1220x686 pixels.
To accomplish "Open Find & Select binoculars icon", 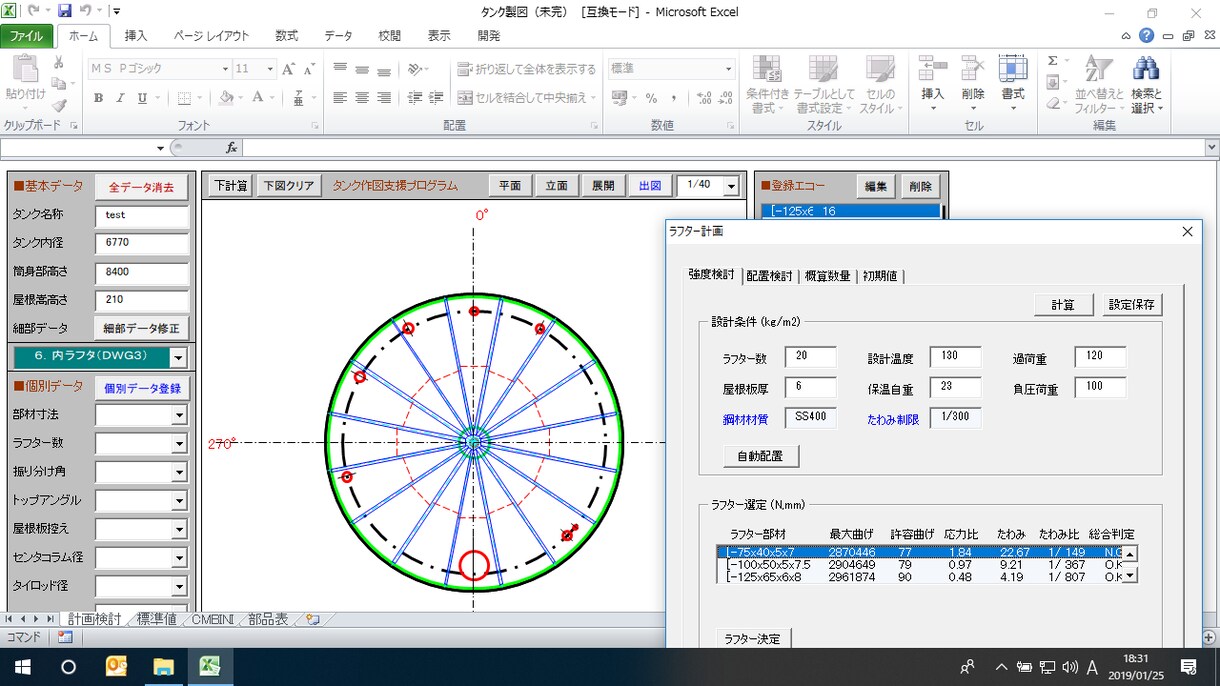I will click(x=1146, y=68).
